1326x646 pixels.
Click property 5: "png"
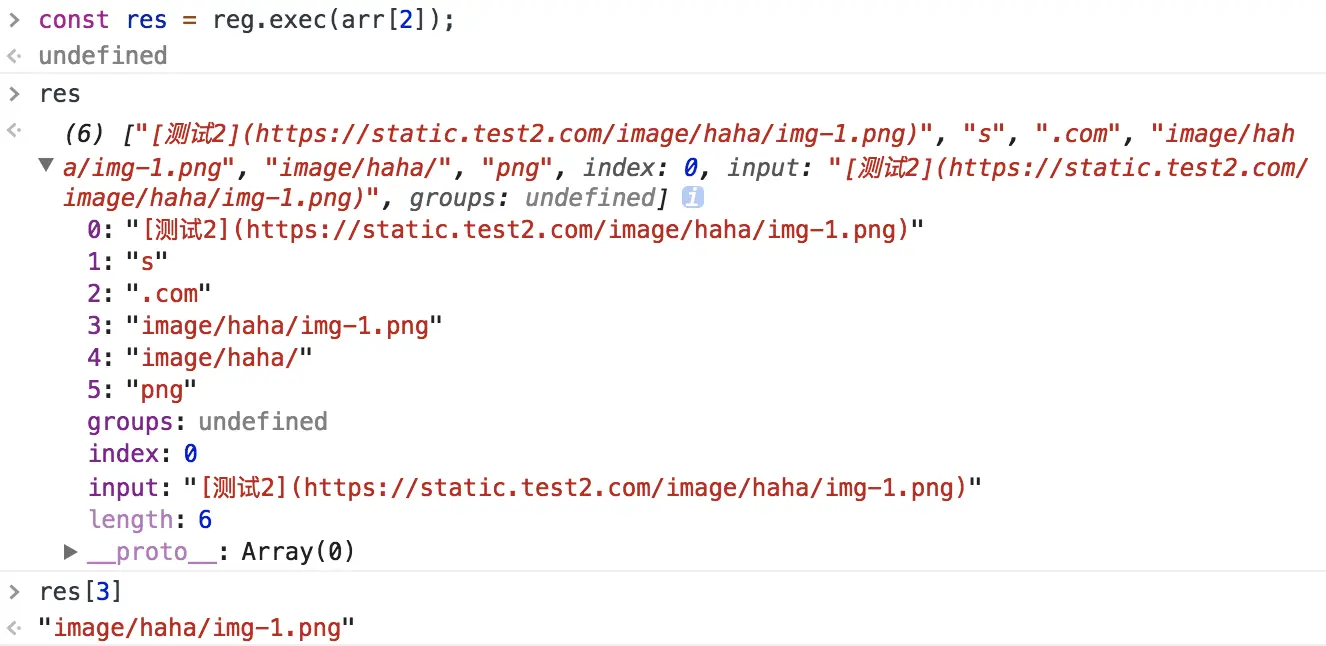pyautogui.click(x=143, y=390)
